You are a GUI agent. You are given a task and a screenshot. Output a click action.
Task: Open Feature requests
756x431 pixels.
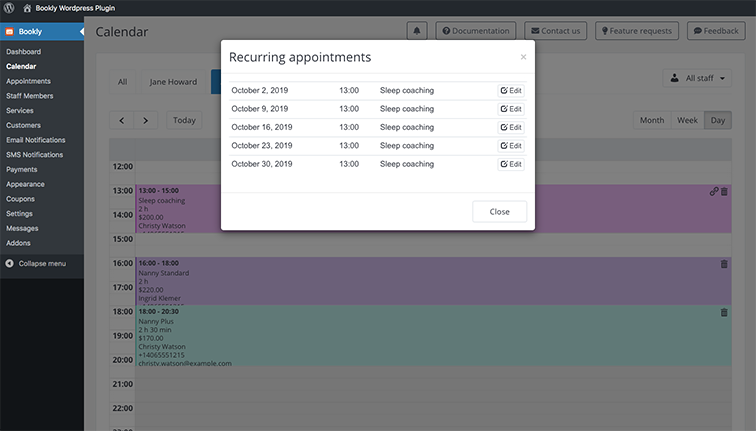pyautogui.click(x=637, y=31)
